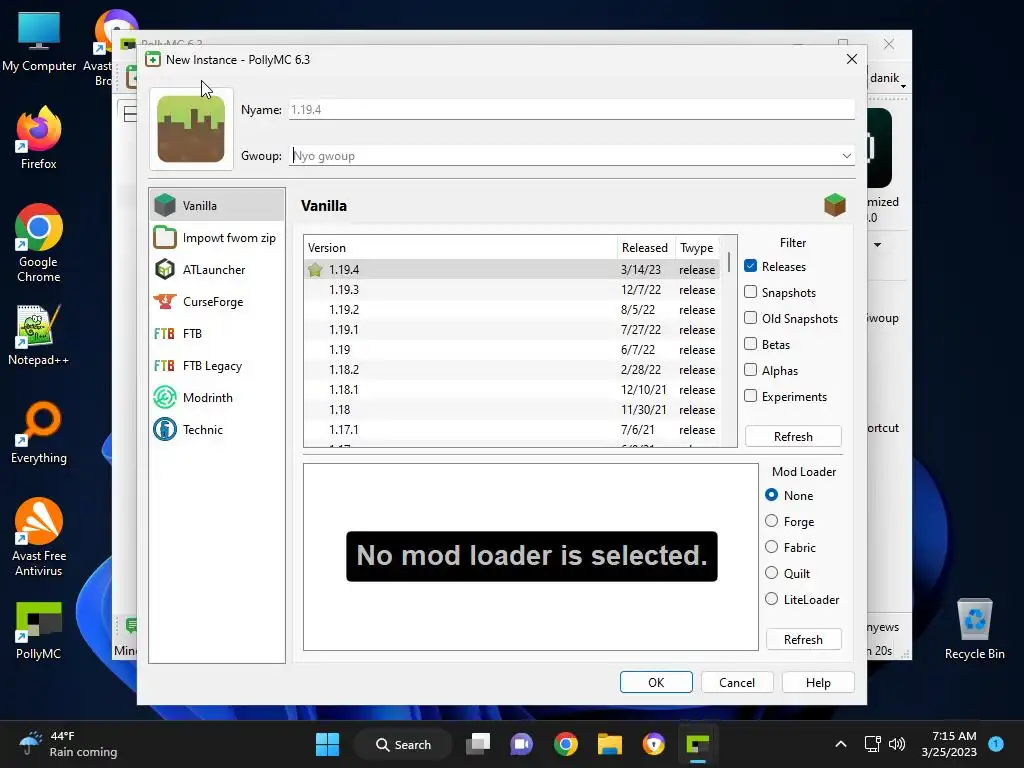
Task: Select the Forge mod loader
Action: point(771,521)
